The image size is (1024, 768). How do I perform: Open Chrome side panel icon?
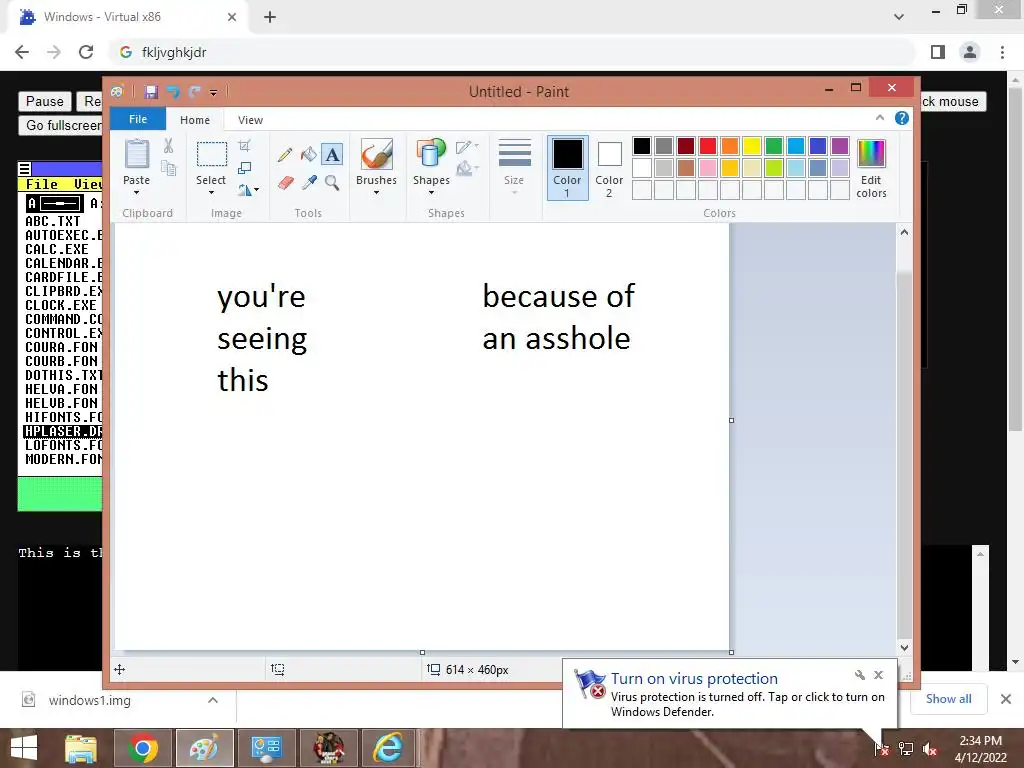(x=938, y=52)
